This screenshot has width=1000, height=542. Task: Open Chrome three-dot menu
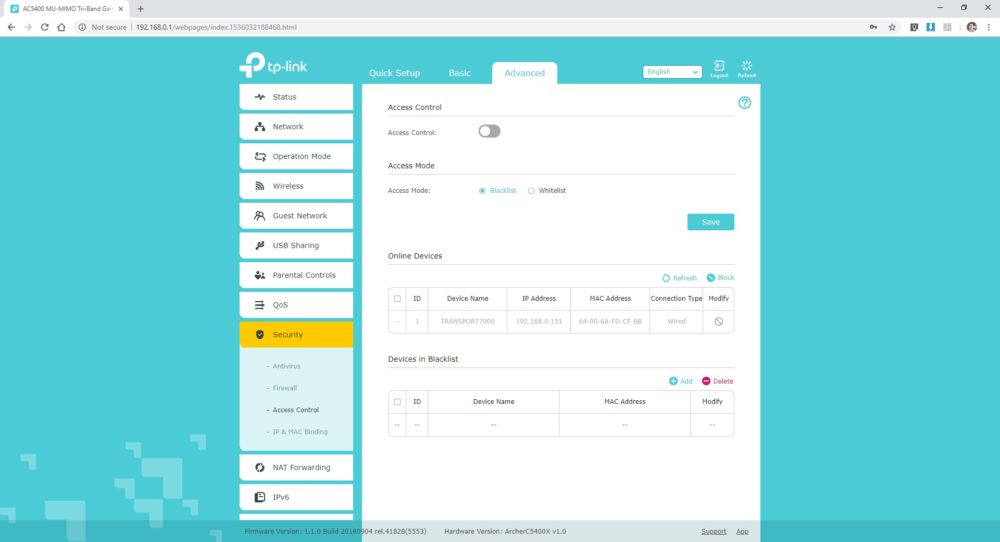pyautogui.click(x=989, y=27)
